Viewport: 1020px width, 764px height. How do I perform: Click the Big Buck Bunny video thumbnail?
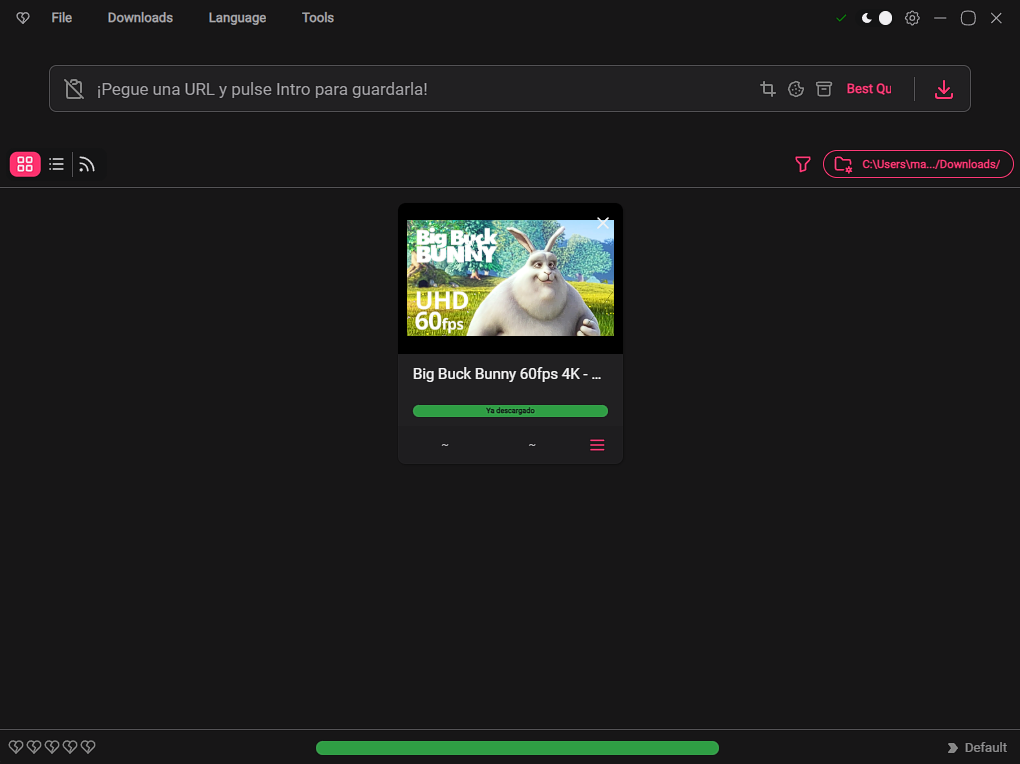pyautogui.click(x=511, y=278)
